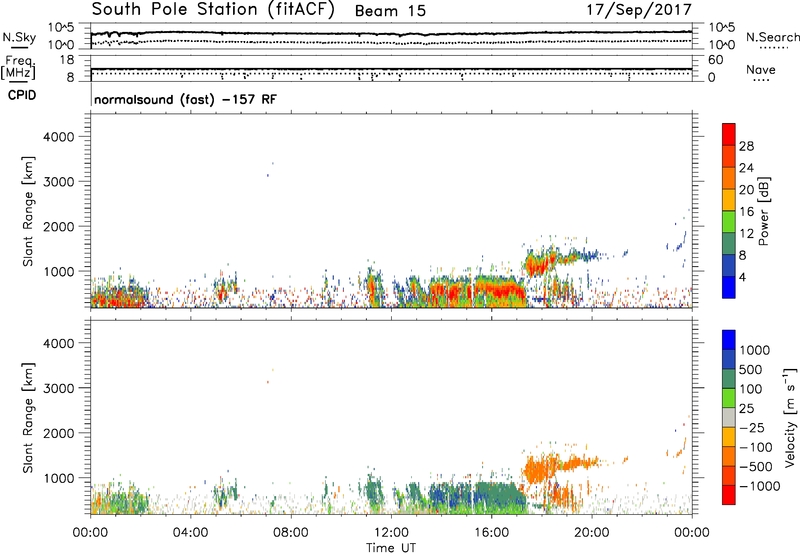Pick the 24–28 dB red-orange Power swatch

(x=729, y=157)
